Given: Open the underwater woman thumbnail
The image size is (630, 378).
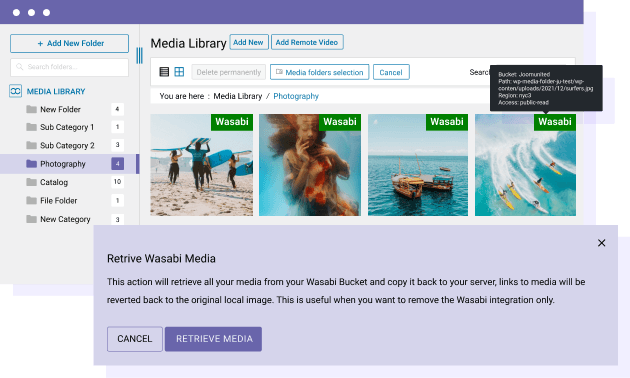Looking at the screenshot, I should pyautogui.click(x=310, y=165).
